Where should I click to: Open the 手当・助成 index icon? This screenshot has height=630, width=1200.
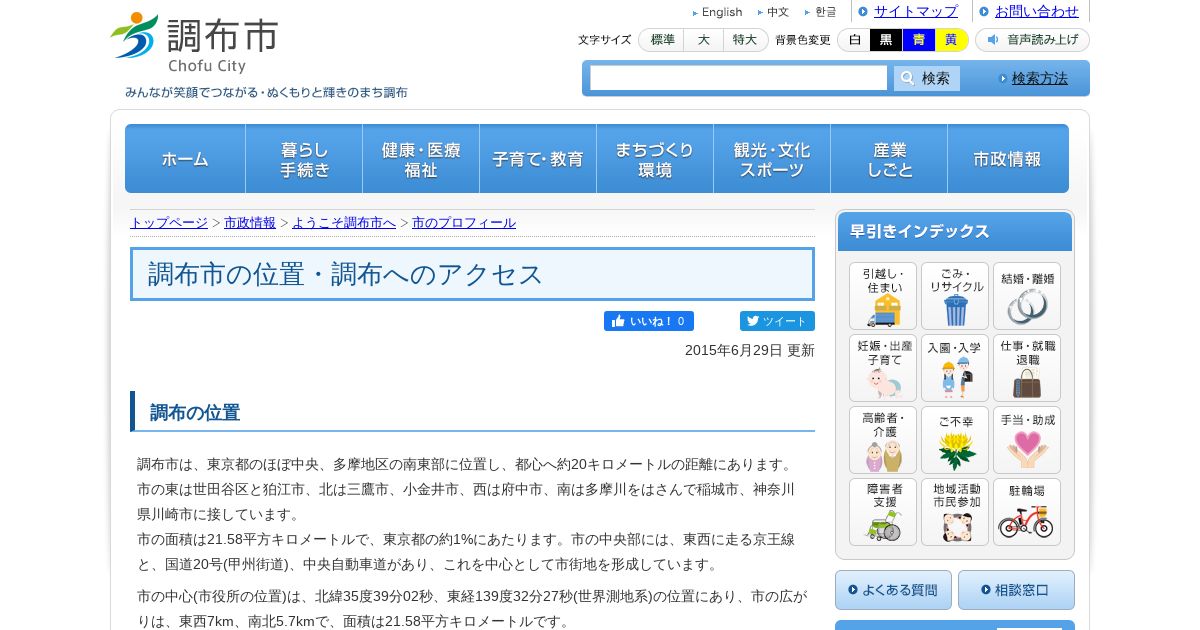pos(1027,440)
